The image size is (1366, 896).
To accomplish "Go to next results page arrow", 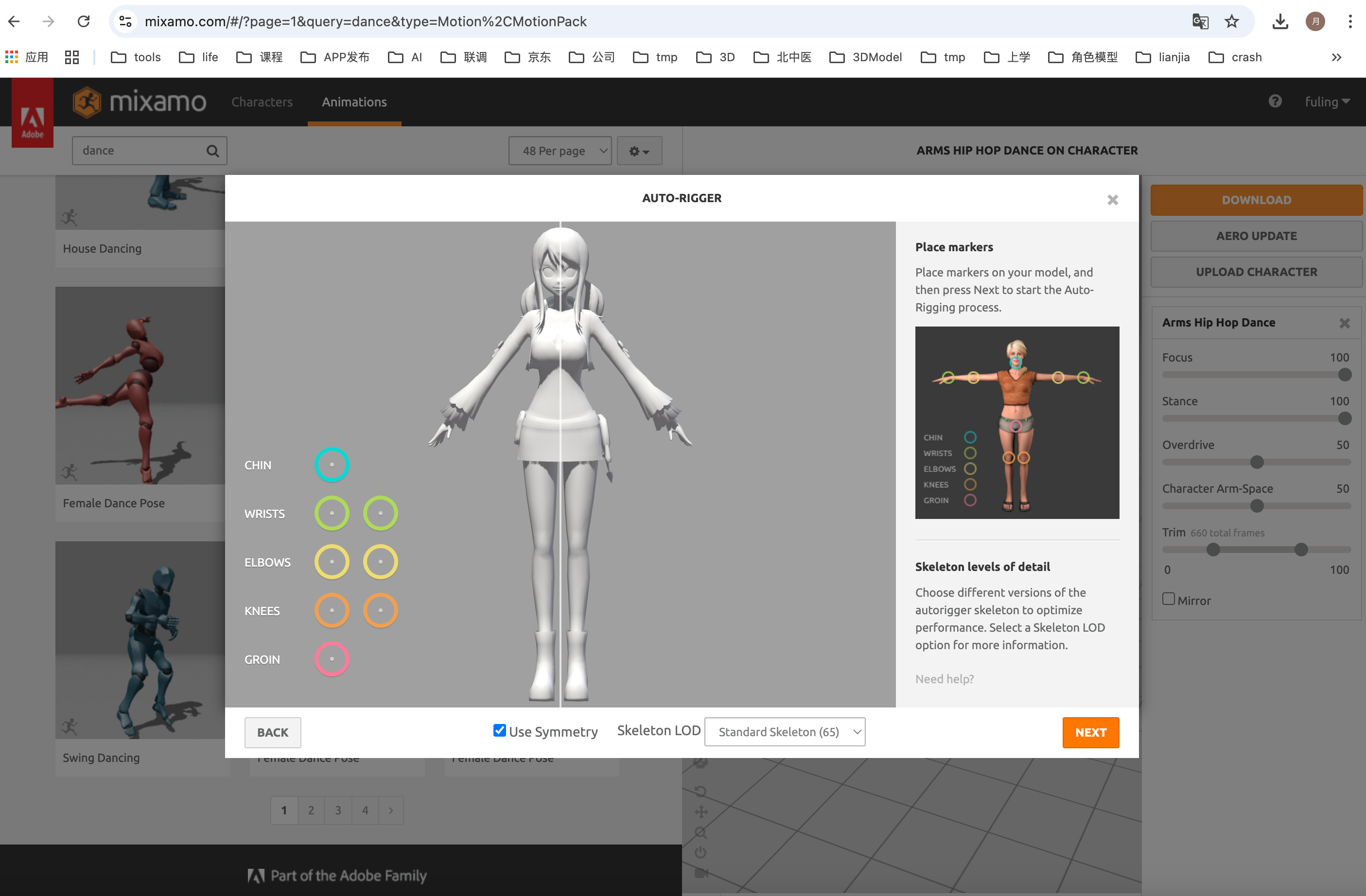I will pyautogui.click(x=391, y=810).
